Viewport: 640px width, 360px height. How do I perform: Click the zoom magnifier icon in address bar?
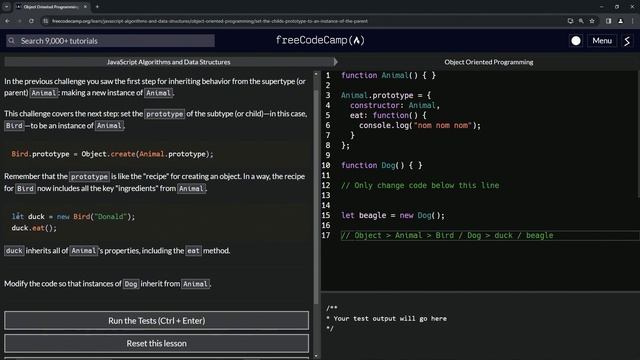[x=581, y=21]
